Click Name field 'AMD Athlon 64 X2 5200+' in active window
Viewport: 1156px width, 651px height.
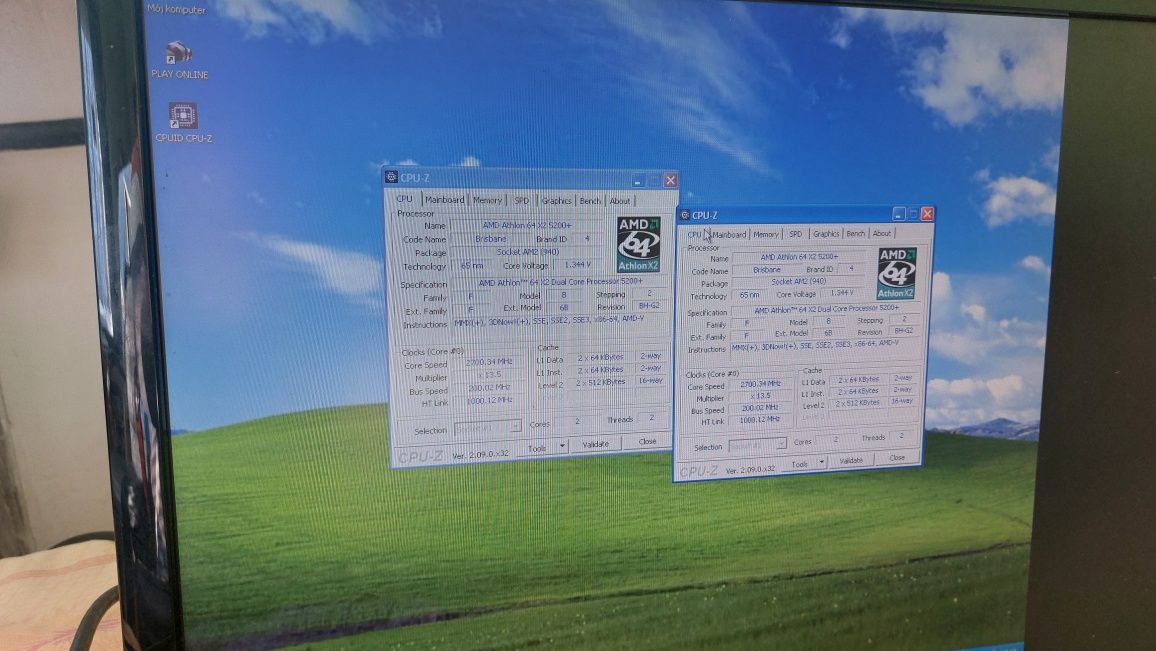(x=799, y=257)
